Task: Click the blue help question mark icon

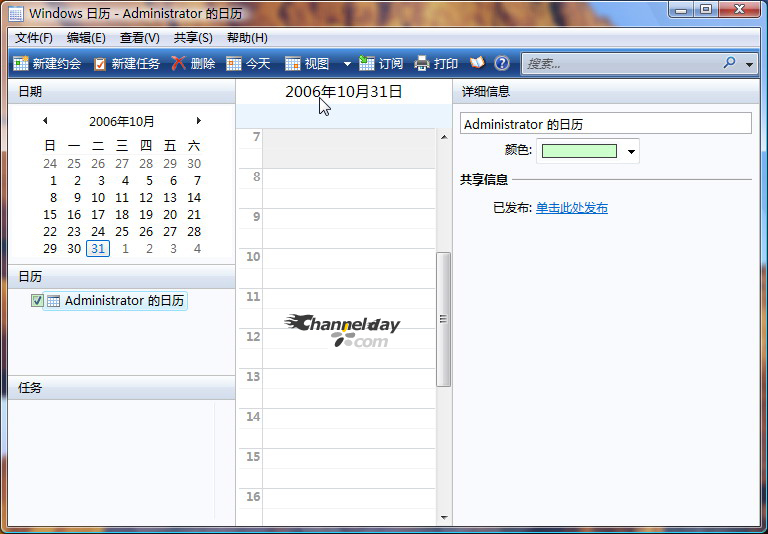Action: click(x=502, y=63)
